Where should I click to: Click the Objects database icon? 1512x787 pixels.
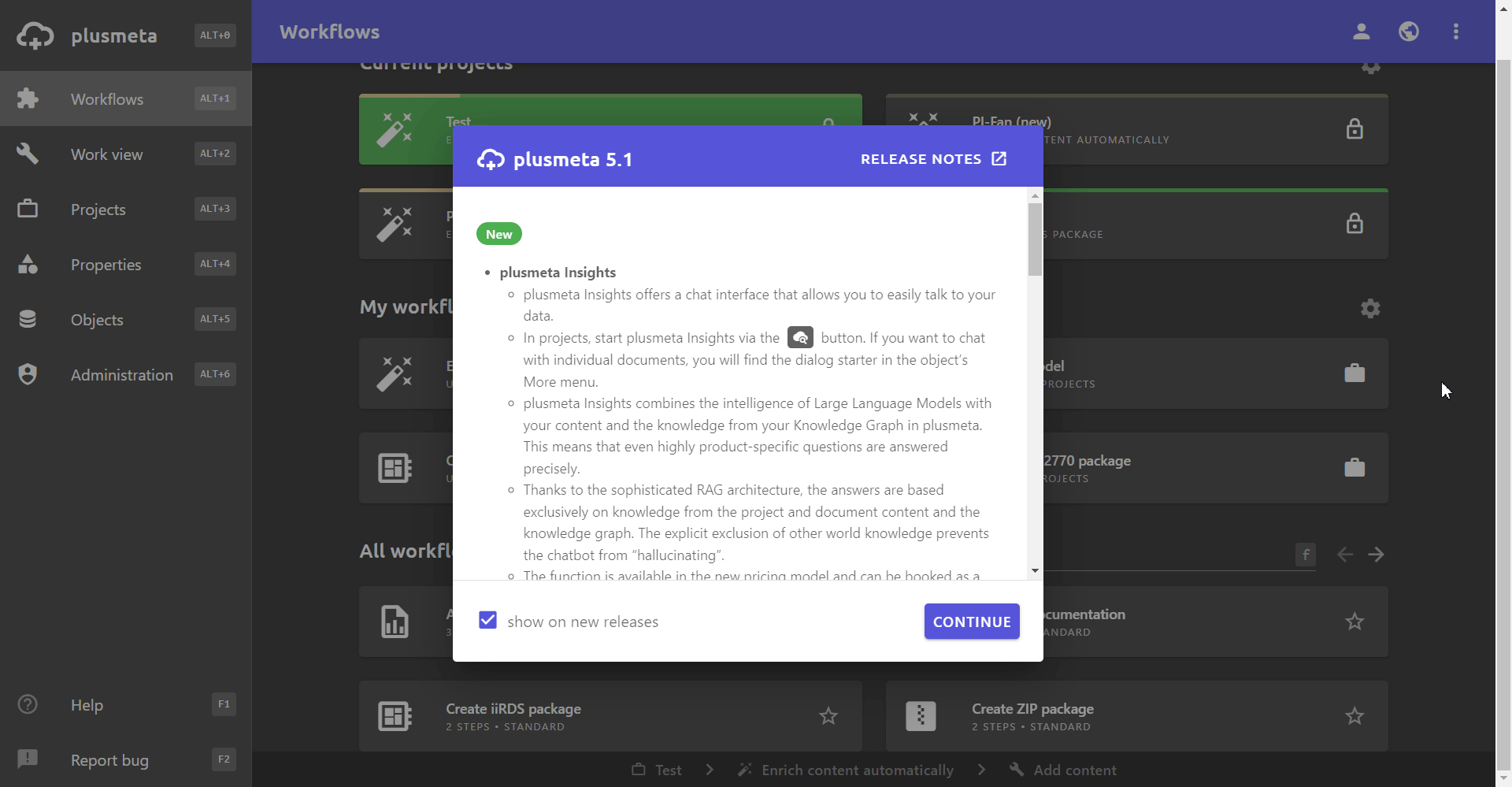(x=28, y=319)
